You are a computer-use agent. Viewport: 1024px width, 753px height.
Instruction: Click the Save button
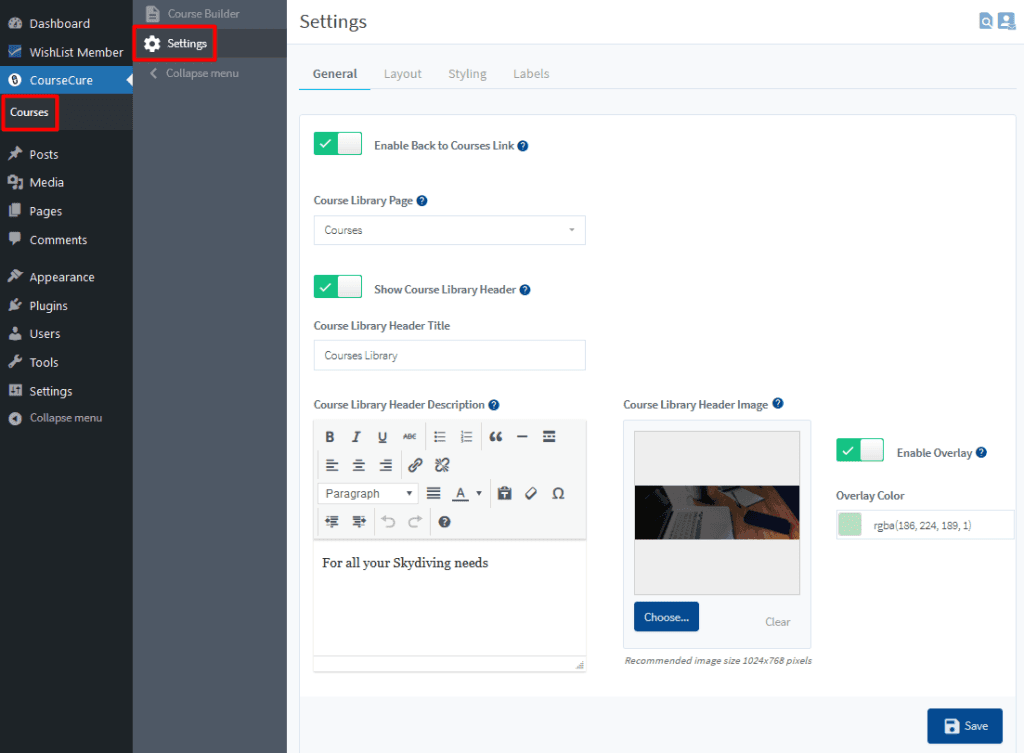coord(964,726)
